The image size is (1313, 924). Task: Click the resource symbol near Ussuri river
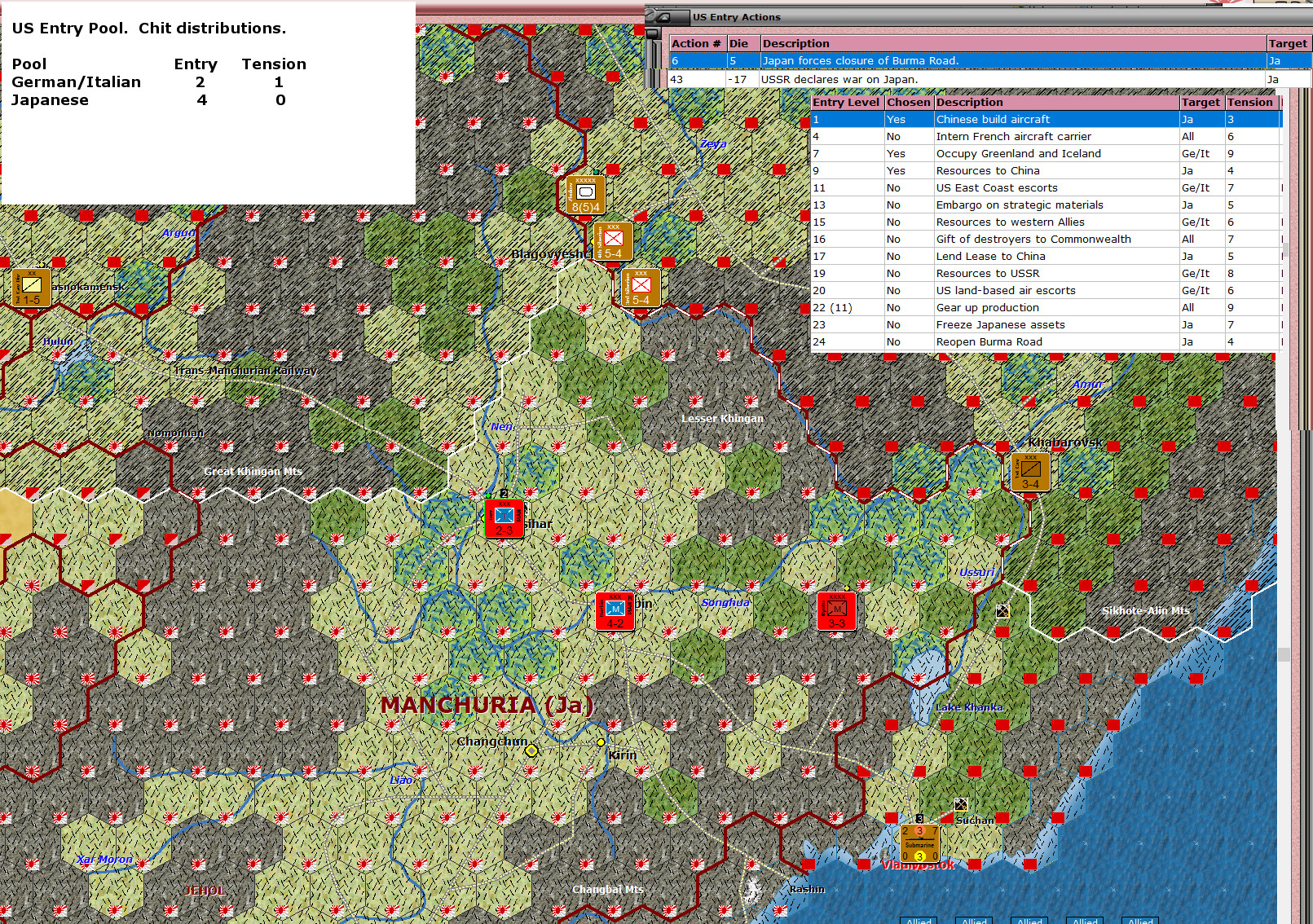pyautogui.click(x=1002, y=611)
